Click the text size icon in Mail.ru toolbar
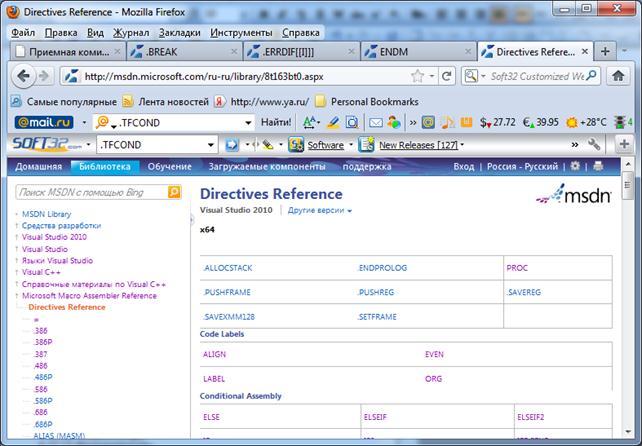642x446 pixels. [310, 122]
